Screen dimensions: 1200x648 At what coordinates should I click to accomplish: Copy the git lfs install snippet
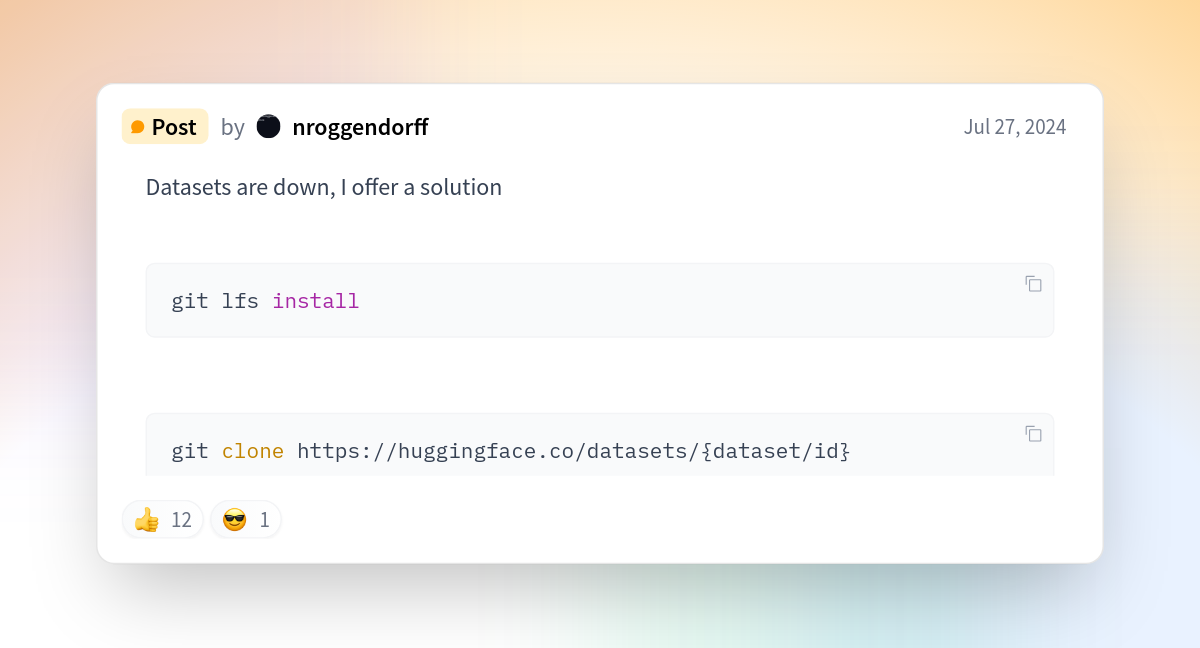point(1034,284)
